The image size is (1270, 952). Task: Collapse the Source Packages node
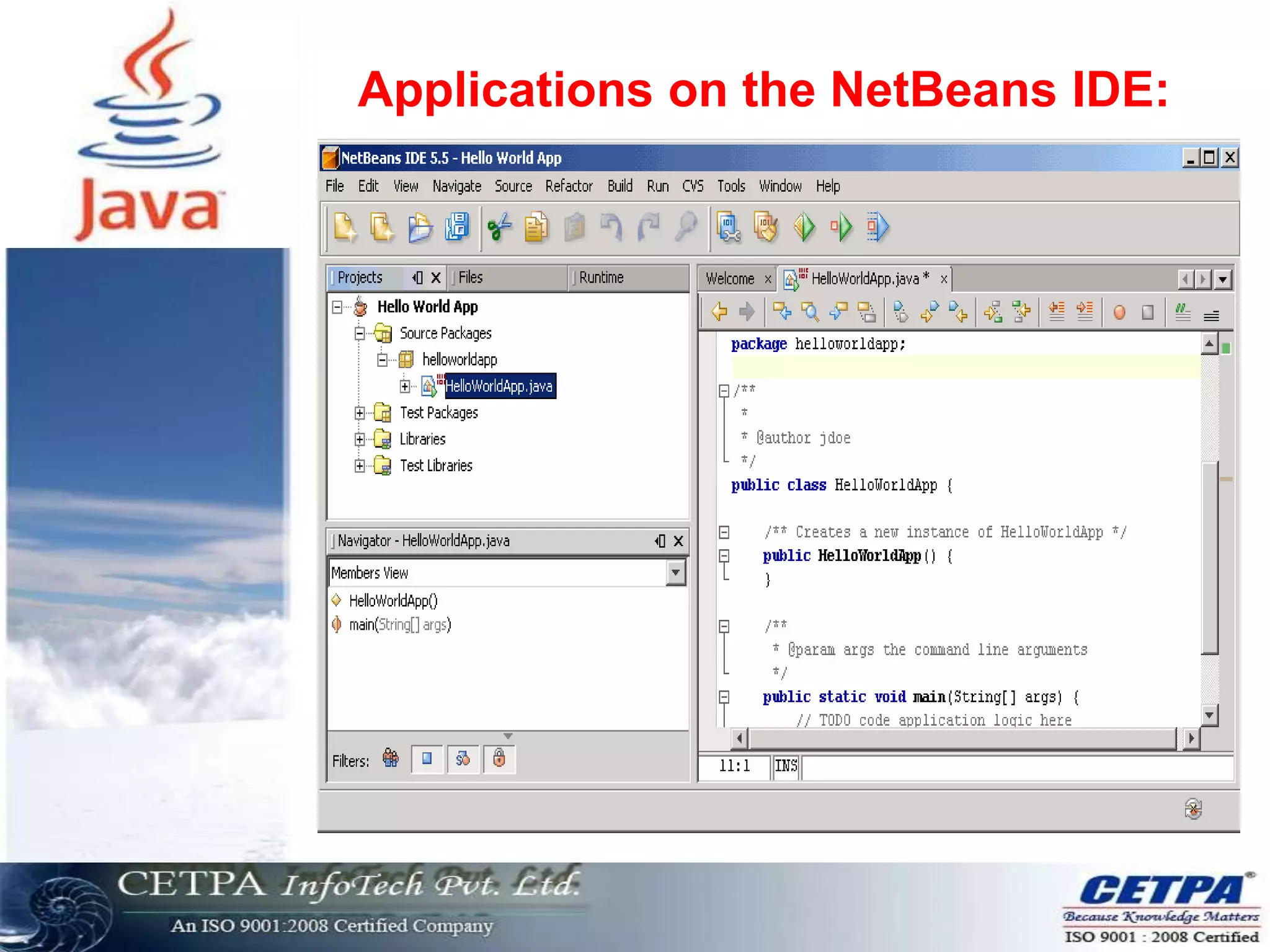pyautogui.click(x=360, y=333)
